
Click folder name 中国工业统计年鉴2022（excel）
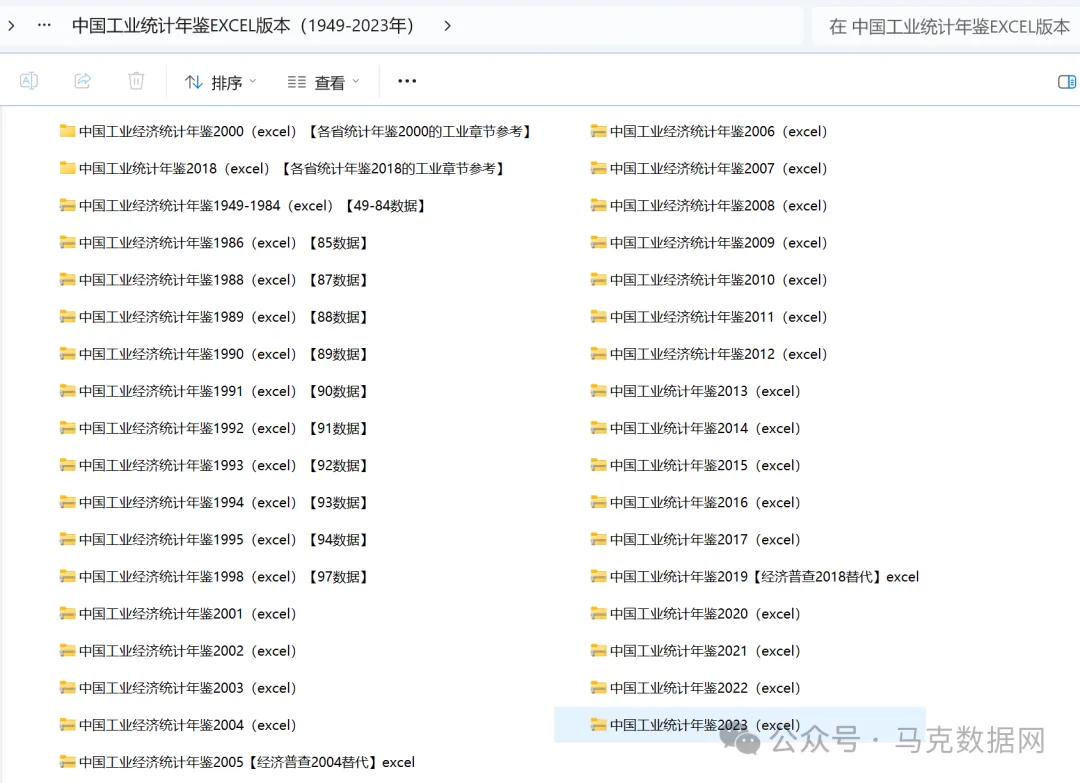[x=705, y=688]
